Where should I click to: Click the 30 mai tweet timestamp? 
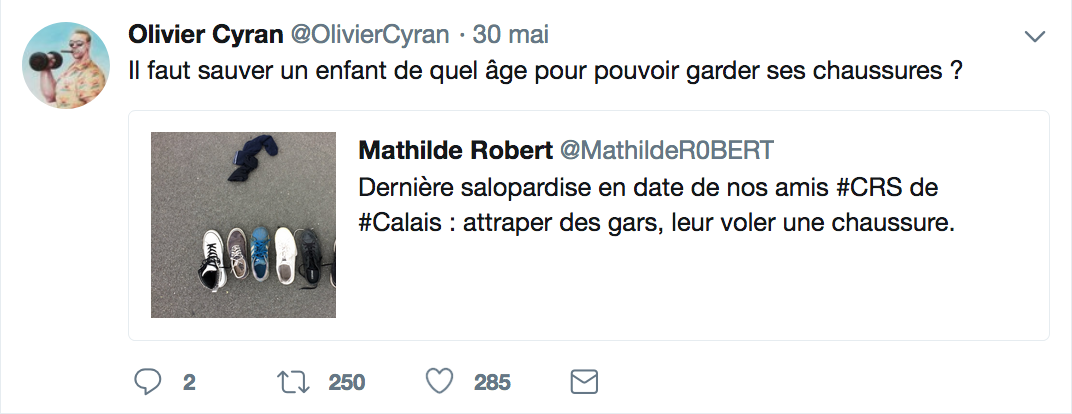(x=511, y=35)
